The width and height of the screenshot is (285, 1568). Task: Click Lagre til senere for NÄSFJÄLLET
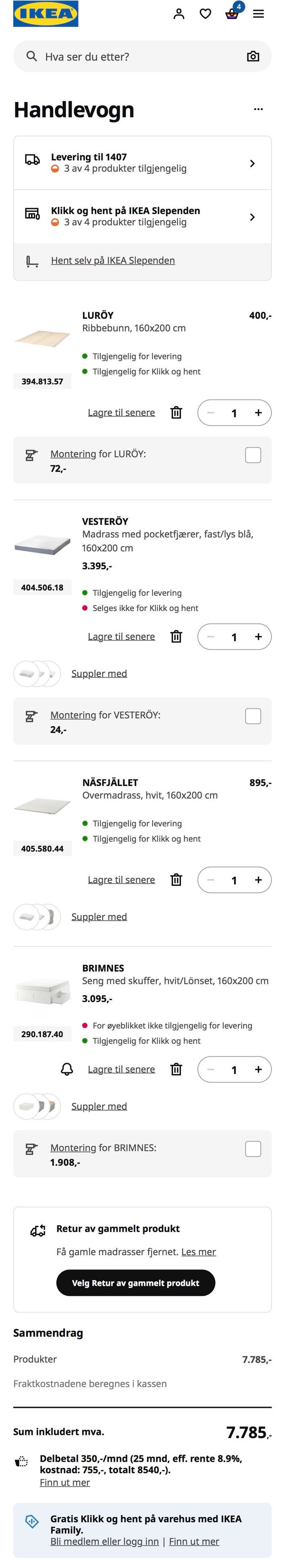click(x=121, y=880)
